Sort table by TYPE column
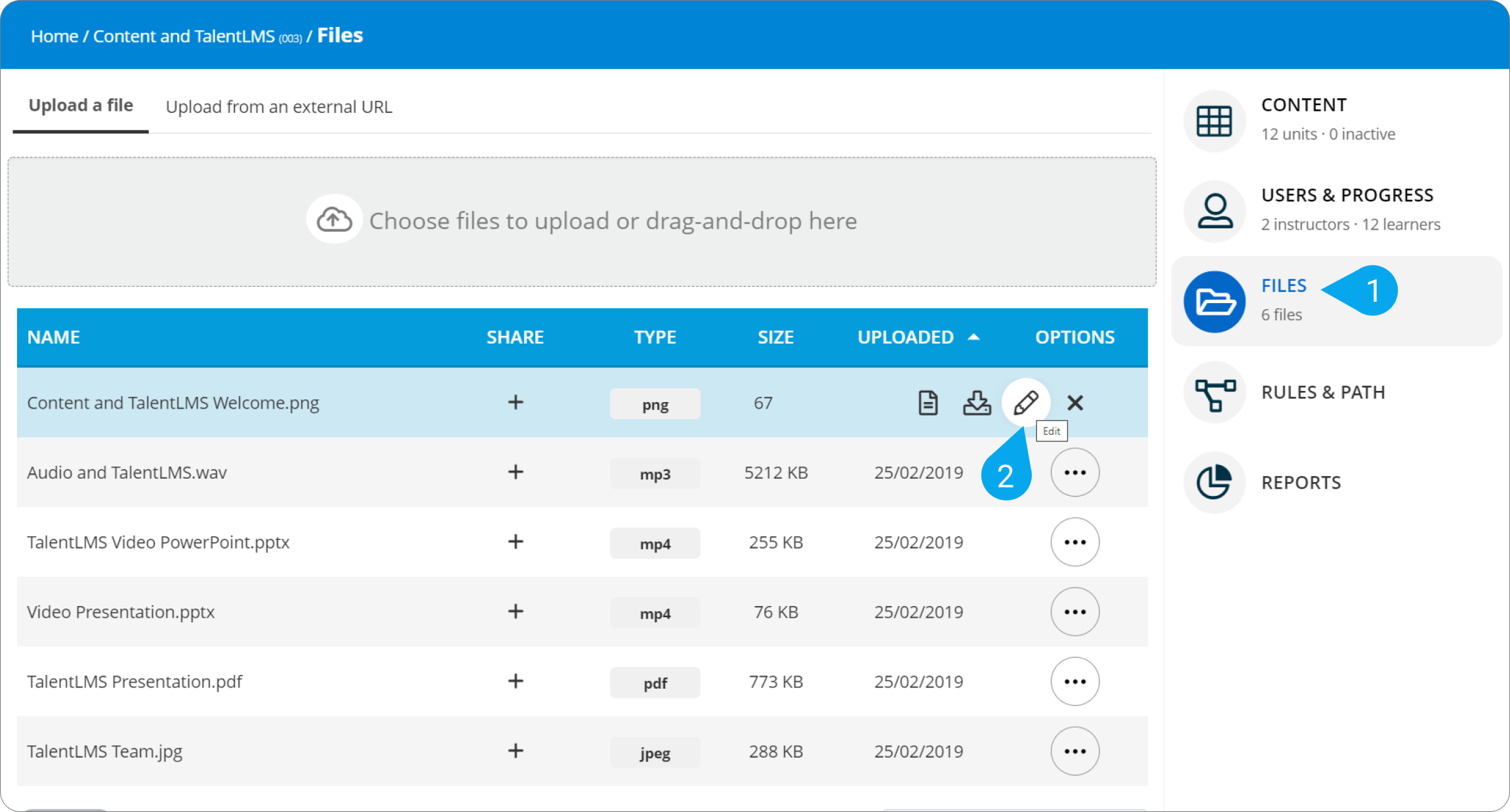Viewport: 1510px width, 812px height. pyautogui.click(x=655, y=337)
